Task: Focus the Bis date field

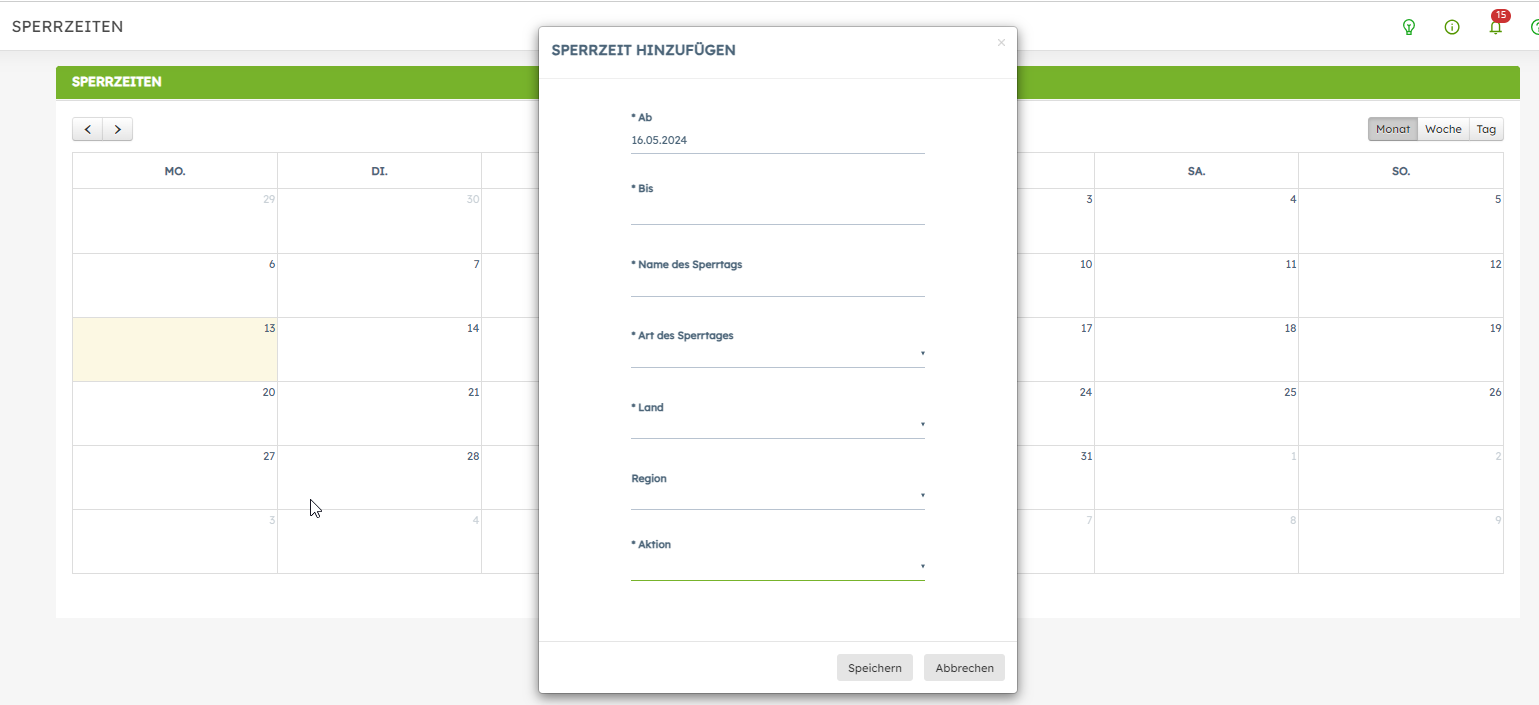Action: [777, 212]
